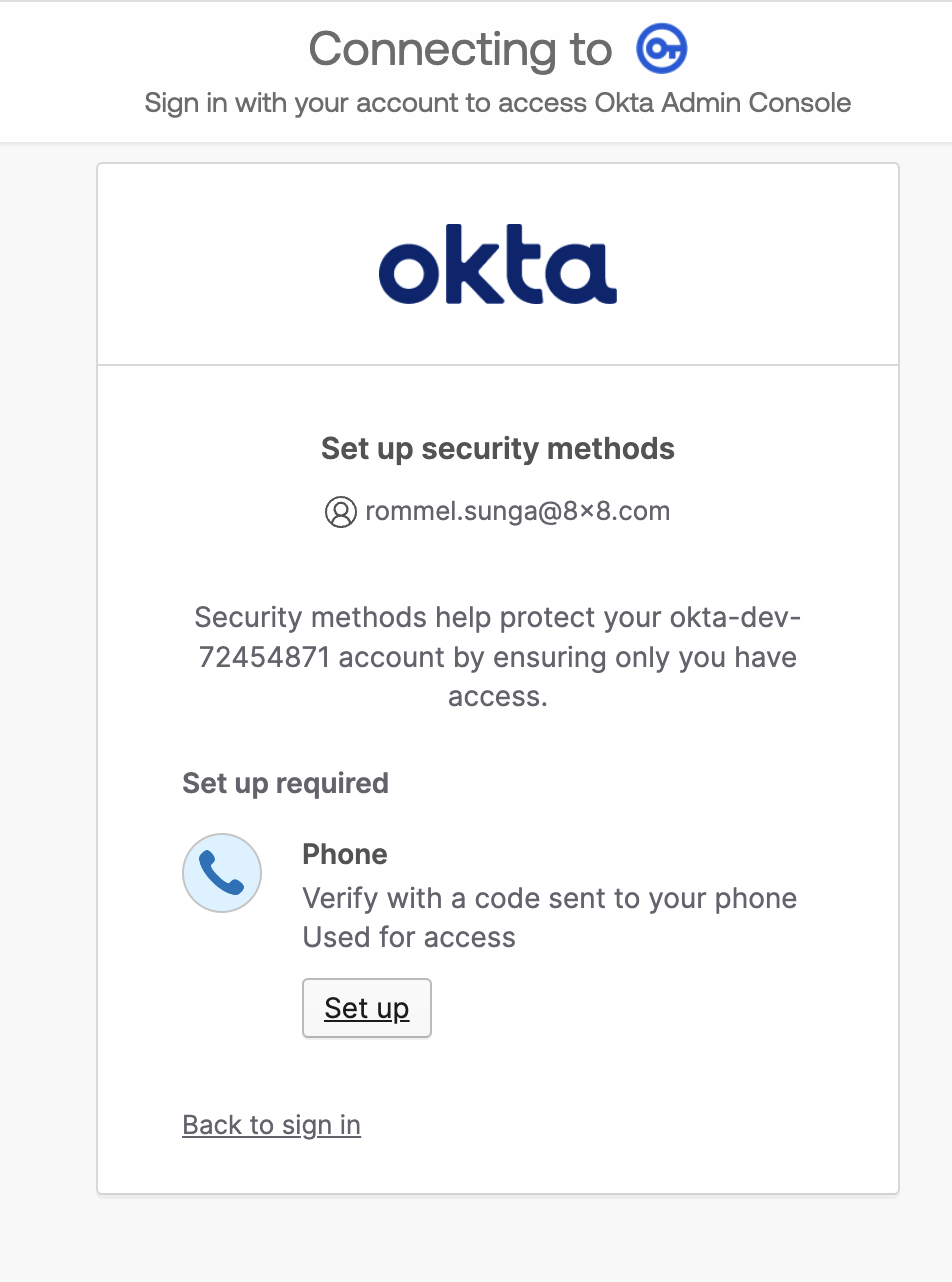Click the "Connecting to" heading text
Viewport: 952px width, 1282px height.
(x=460, y=49)
